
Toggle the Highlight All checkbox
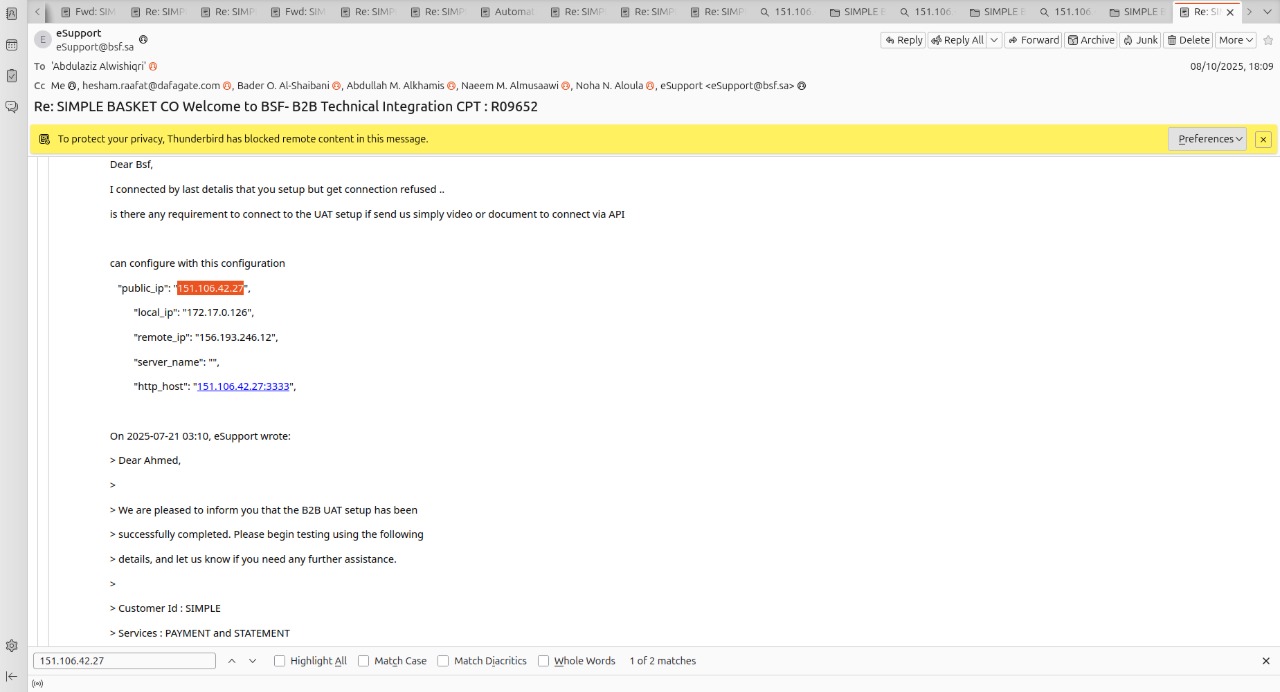tap(280, 661)
